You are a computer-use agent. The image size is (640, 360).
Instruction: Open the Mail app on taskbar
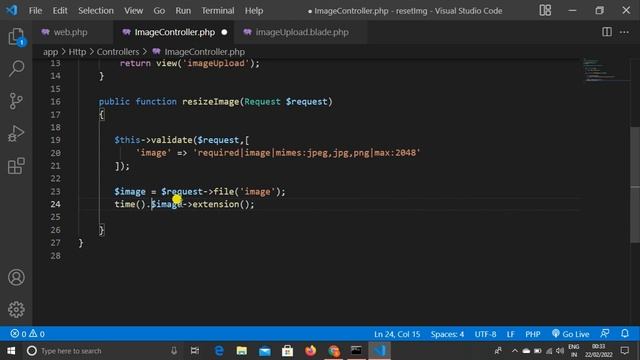265,351
